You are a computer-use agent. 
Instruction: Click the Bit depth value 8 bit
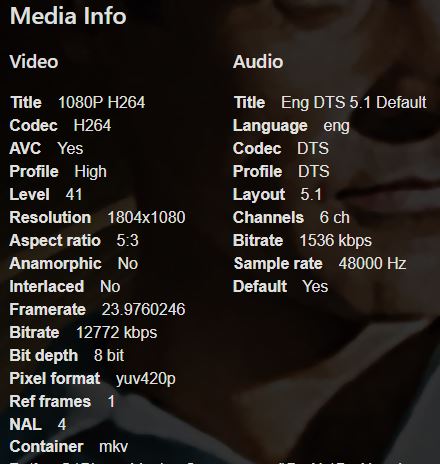(109, 355)
